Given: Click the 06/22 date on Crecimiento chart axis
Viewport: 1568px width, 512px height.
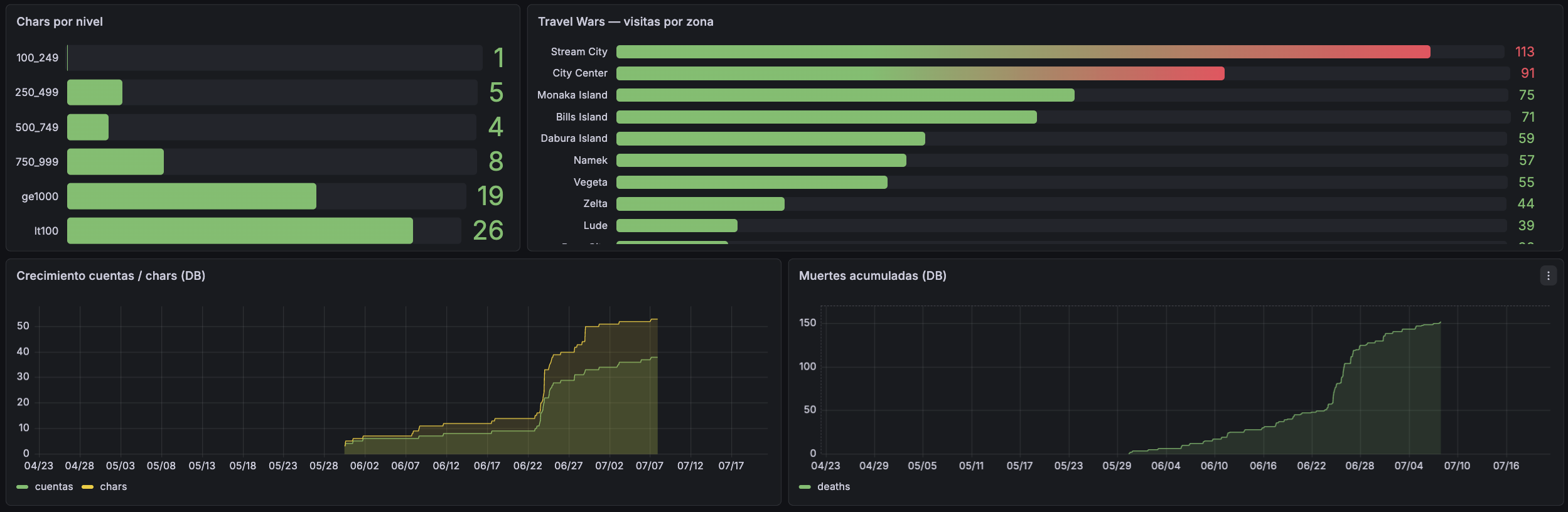Looking at the screenshot, I should pos(528,466).
